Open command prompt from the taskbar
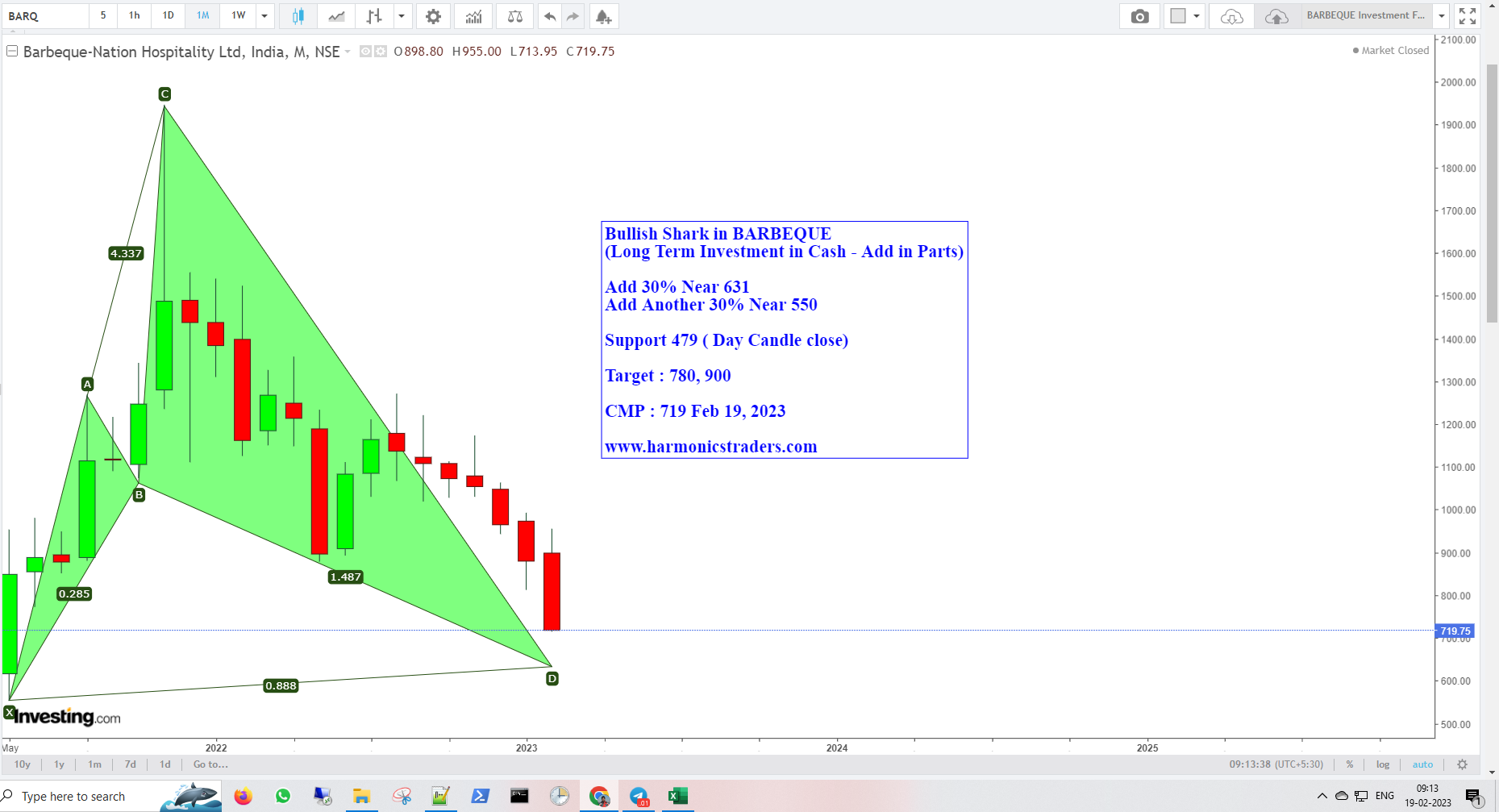1499x812 pixels. pyautogui.click(x=520, y=797)
